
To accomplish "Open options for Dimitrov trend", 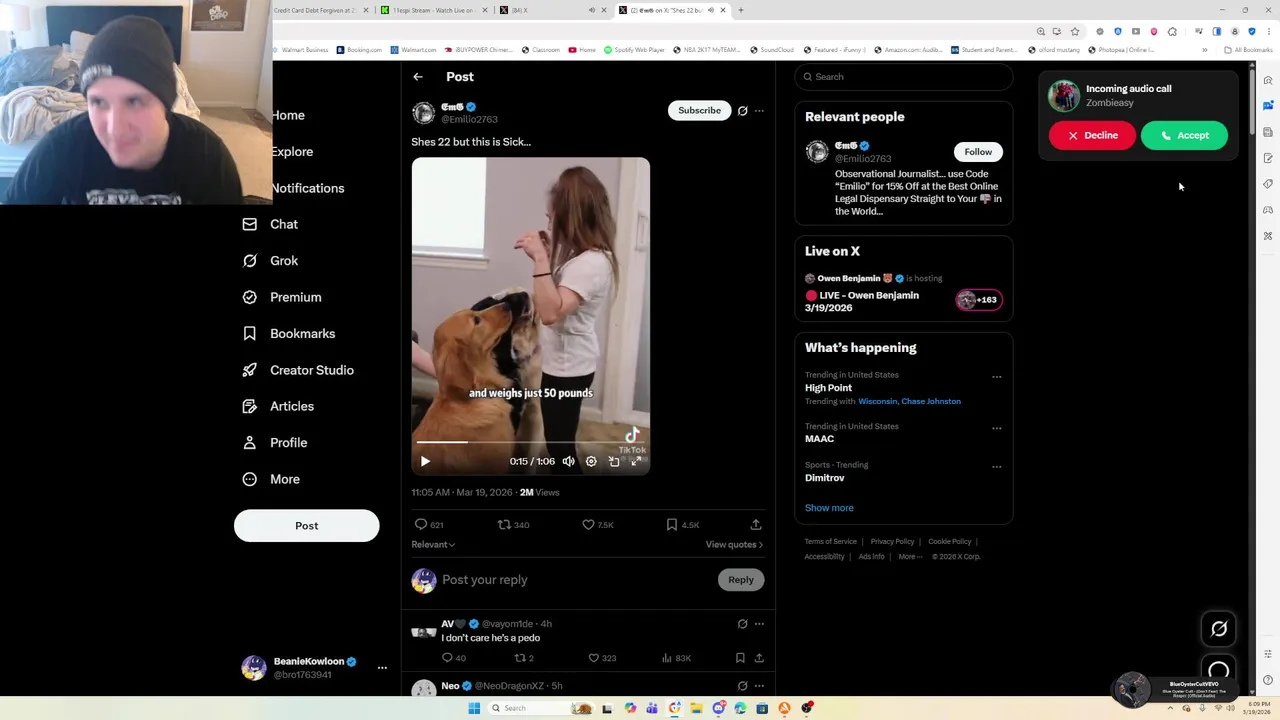I will [x=996, y=467].
